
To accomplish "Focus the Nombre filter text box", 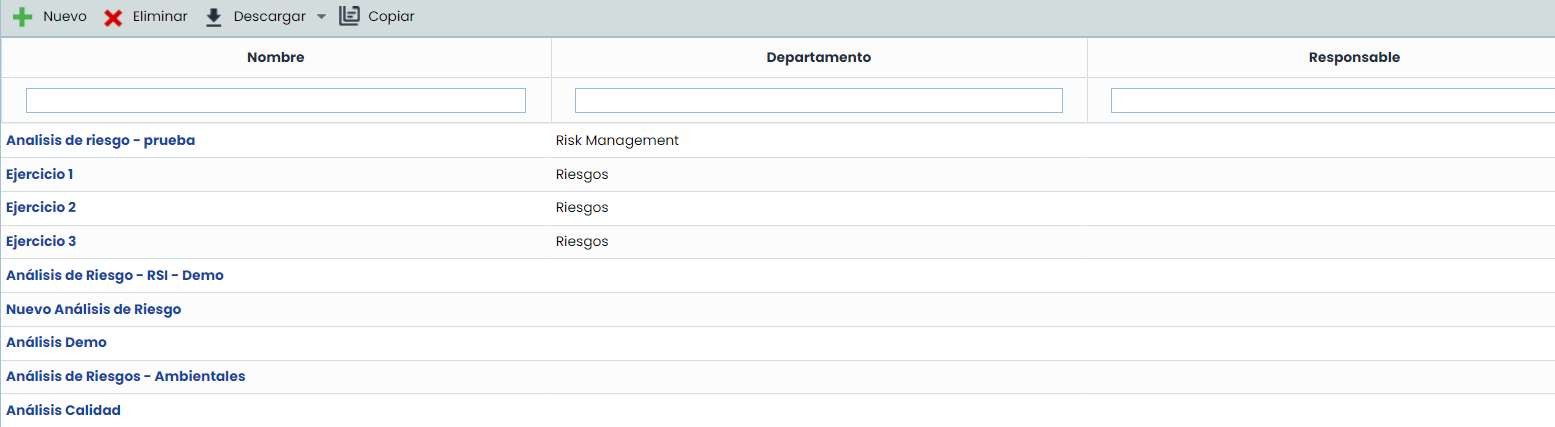I will (x=275, y=101).
